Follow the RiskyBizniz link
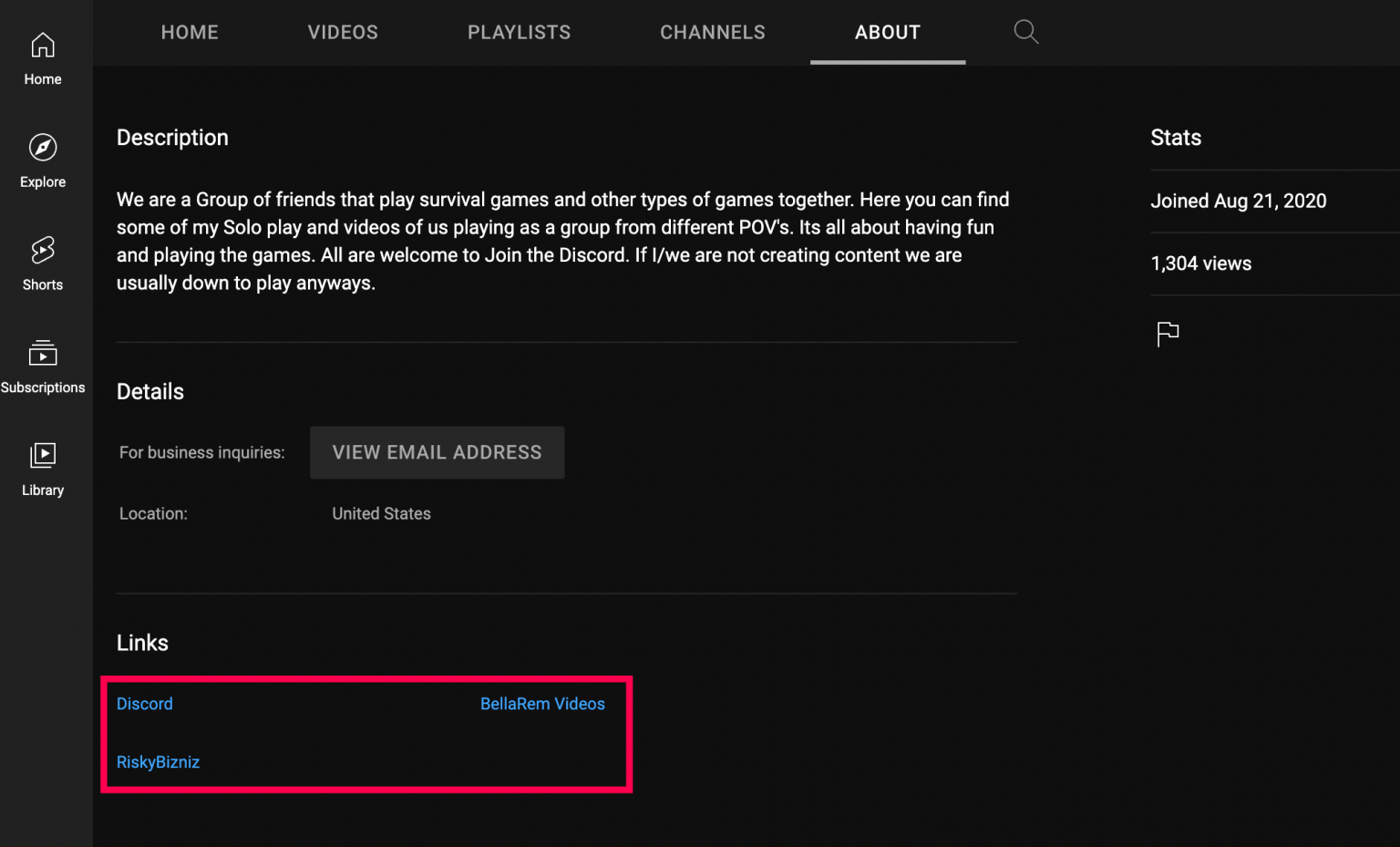Image resolution: width=1400 pixels, height=847 pixels. 158,762
